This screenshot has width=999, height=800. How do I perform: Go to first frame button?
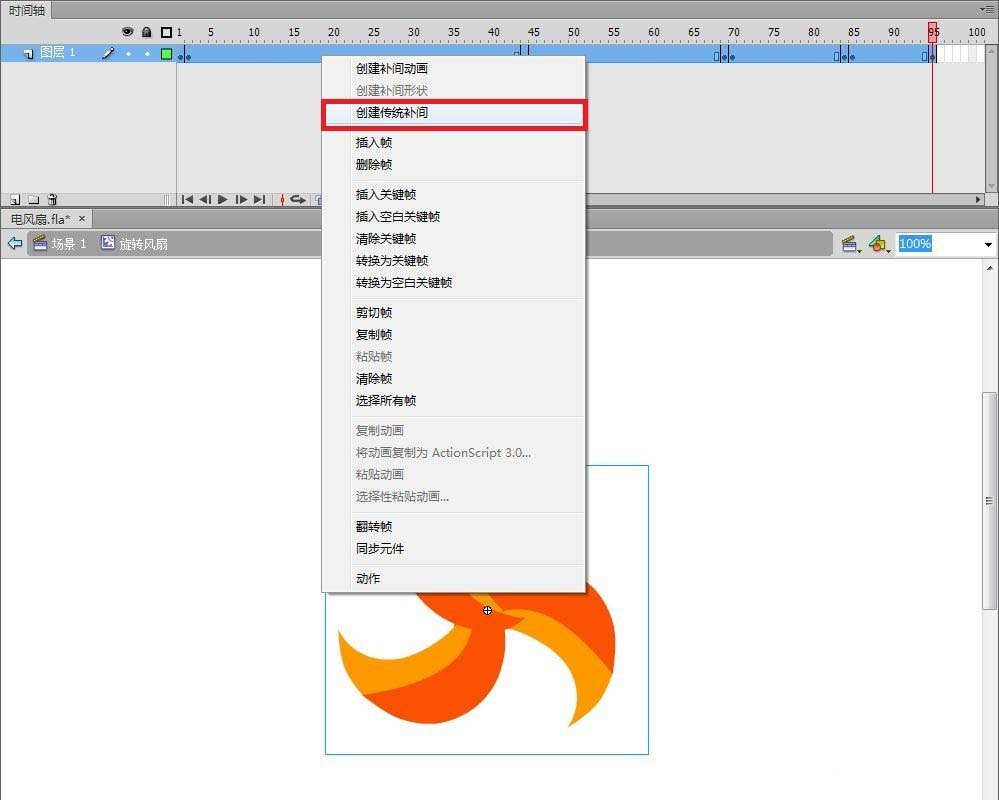click(187, 199)
